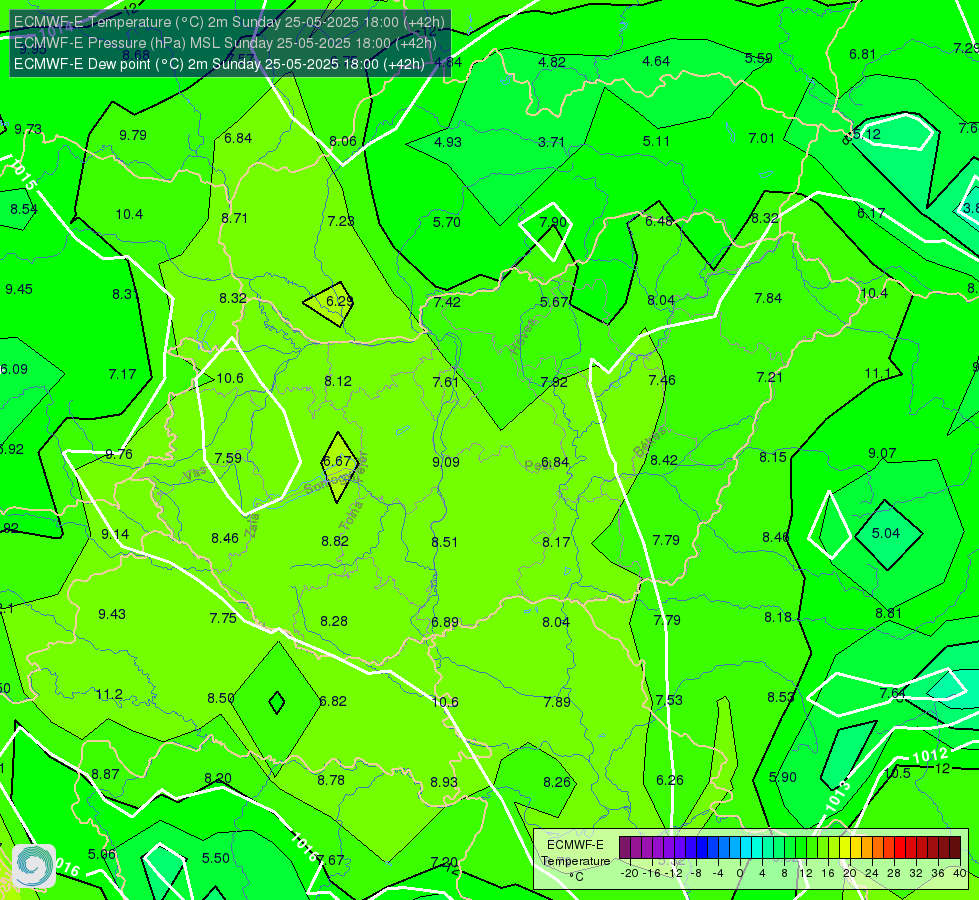979x900 pixels.
Task: Click the 7.53 grid value
Action: coord(669,700)
